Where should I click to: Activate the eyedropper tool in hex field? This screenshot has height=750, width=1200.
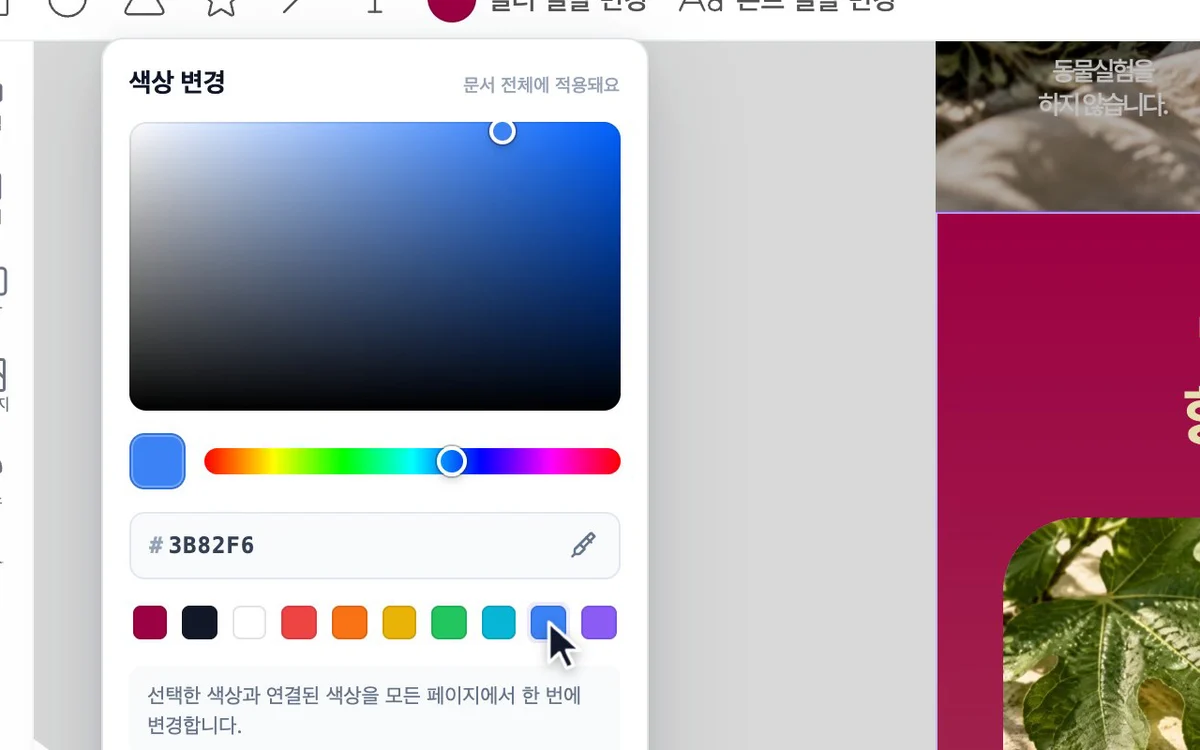[583, 545]
